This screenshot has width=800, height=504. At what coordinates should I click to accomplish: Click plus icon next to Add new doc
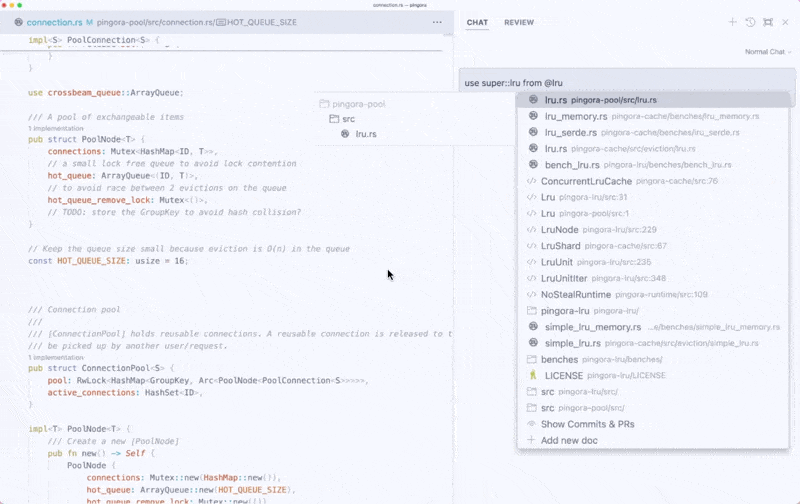pyautogui.click(x=532, y=440)
